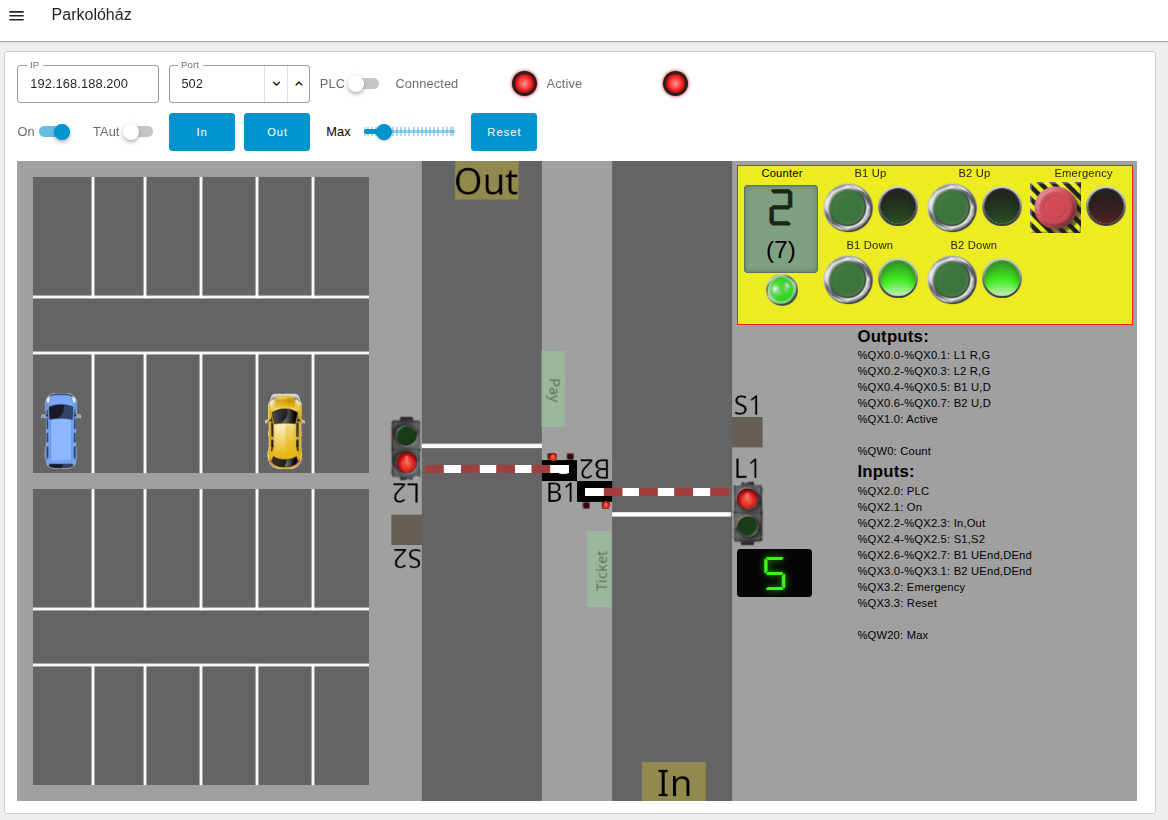The width and height of the screenshot is (1168, 820).
Task: Click the B2 Down green indicator lamp
Action: coord(1002,279)
